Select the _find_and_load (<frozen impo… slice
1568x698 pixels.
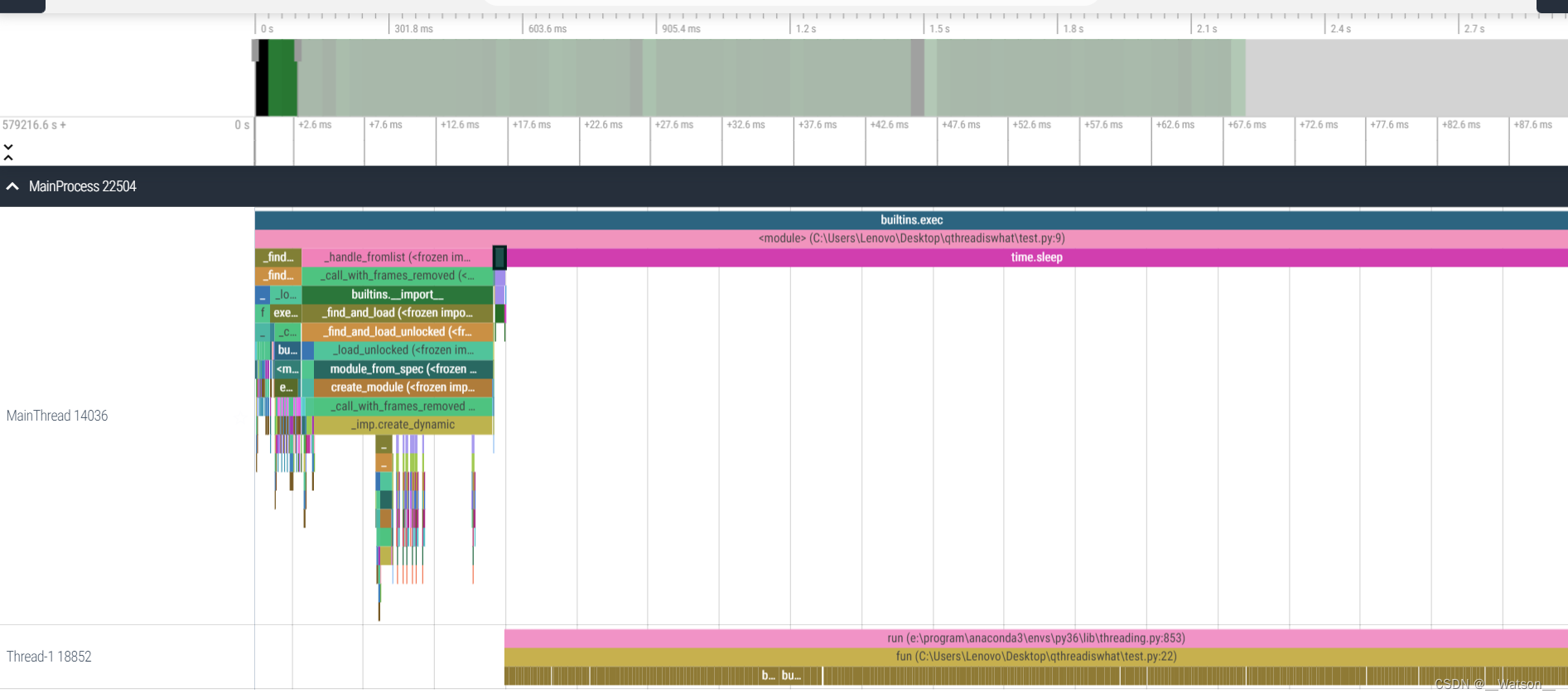[398, 313]
